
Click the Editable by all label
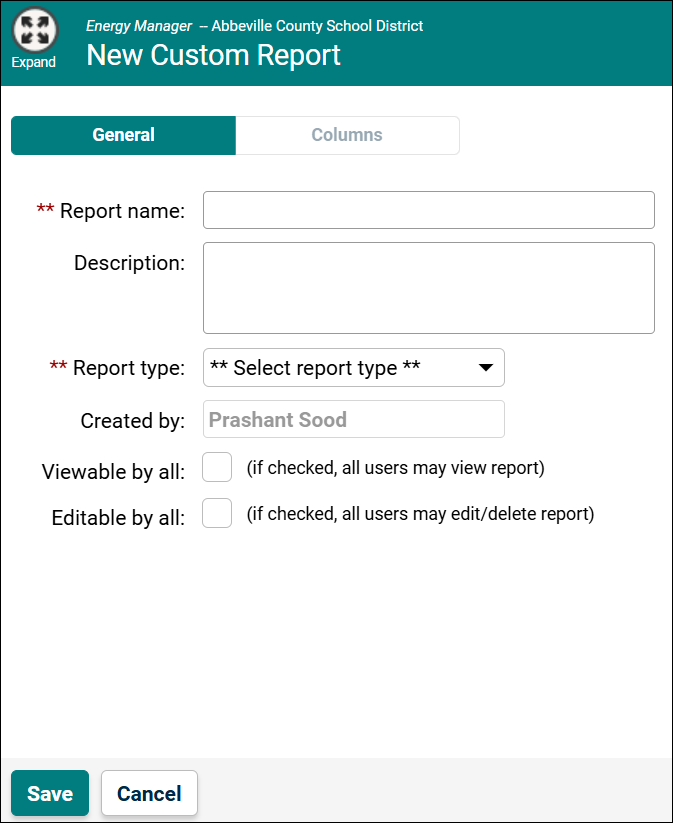[118, 518]
